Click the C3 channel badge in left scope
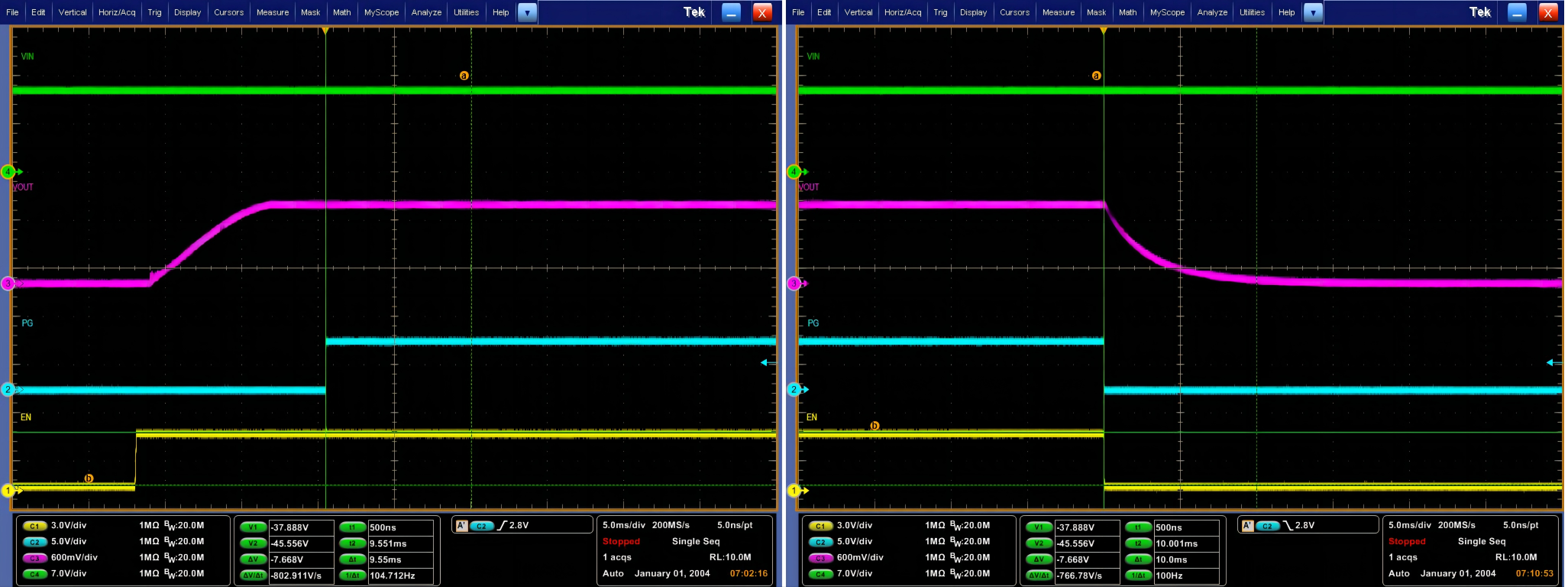The image size is (1568, 587). coord(34,558)
